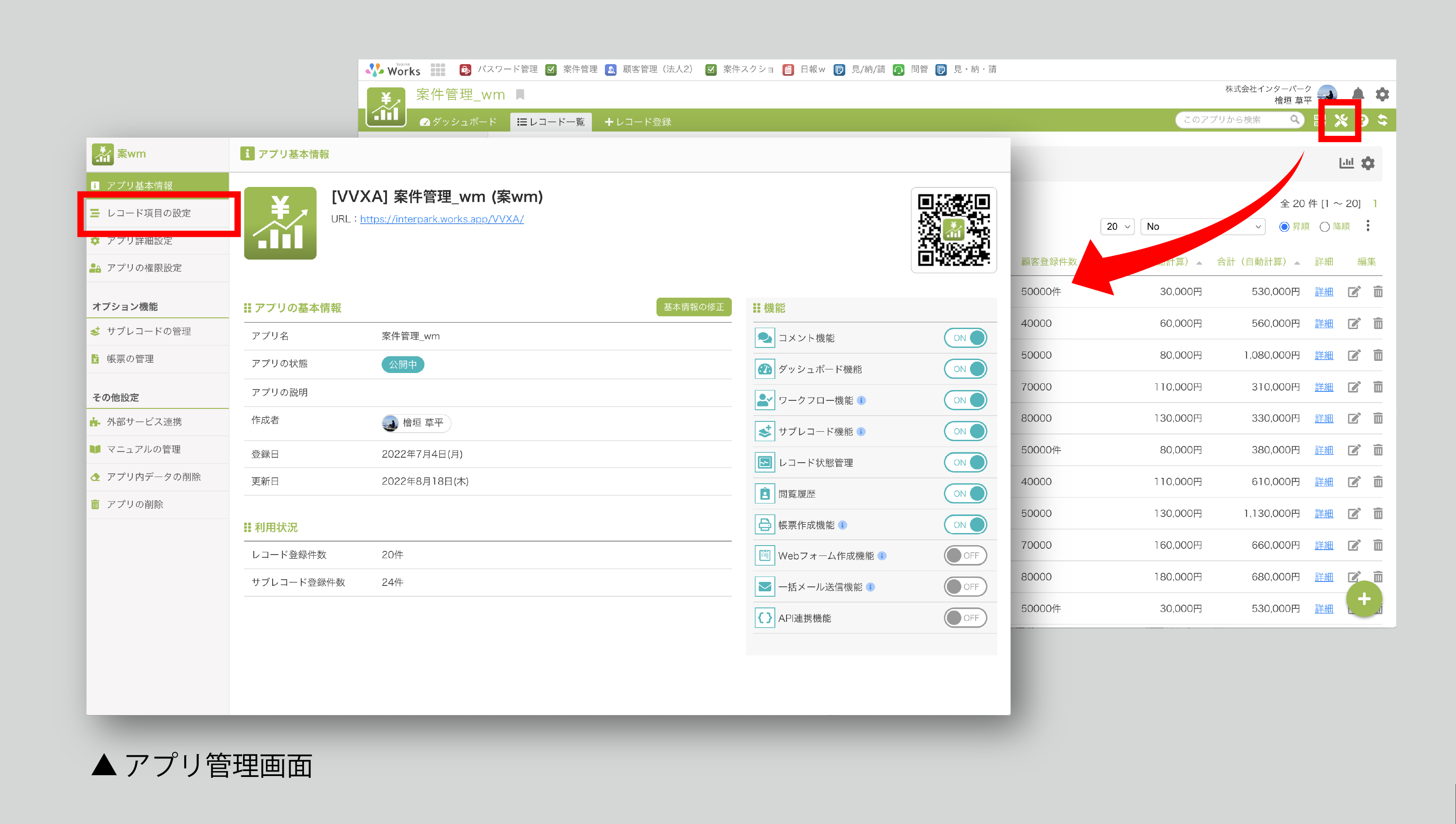Click trash icon for 560,000円 row
The width and height of the screenshot is (1456, 824).
[1378, 324]
